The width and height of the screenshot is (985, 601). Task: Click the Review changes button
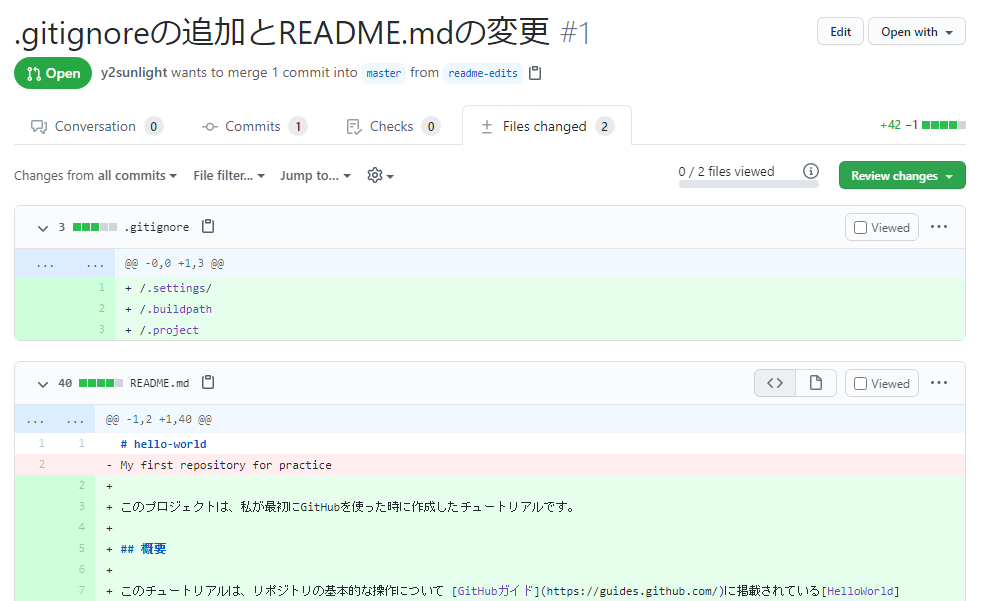[901, 176]
